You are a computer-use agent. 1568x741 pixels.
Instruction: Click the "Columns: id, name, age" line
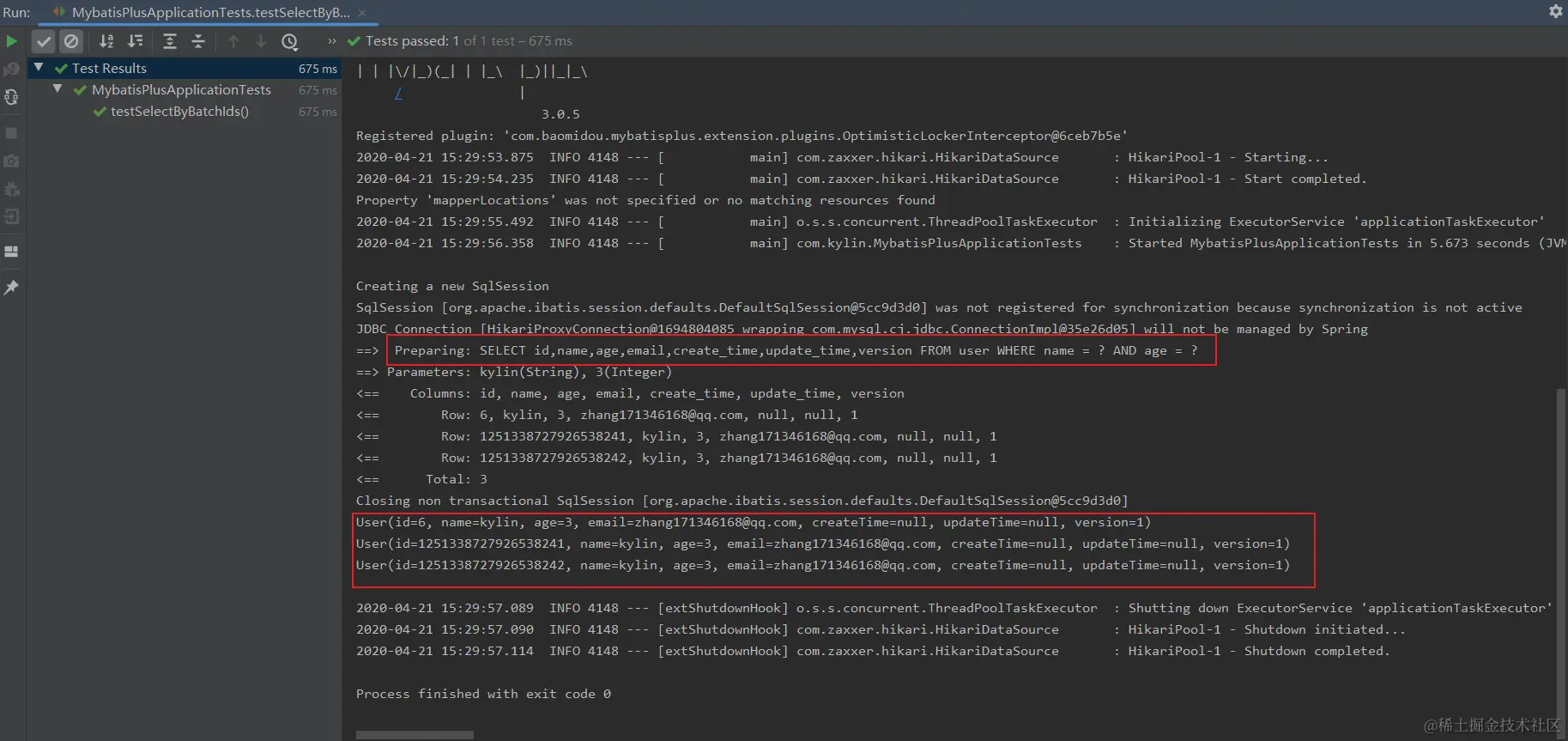(x=657, y=393)
